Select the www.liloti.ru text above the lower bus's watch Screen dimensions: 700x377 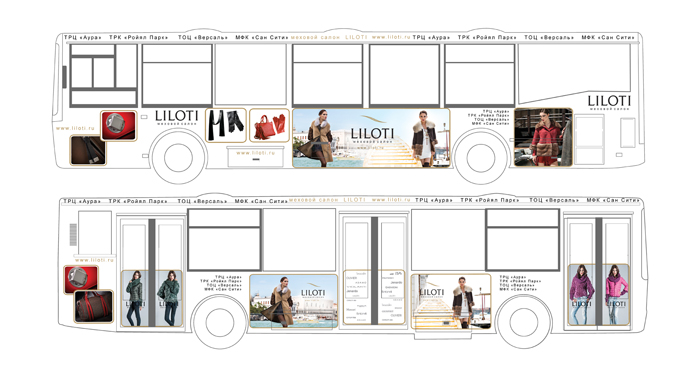[94, 260]
